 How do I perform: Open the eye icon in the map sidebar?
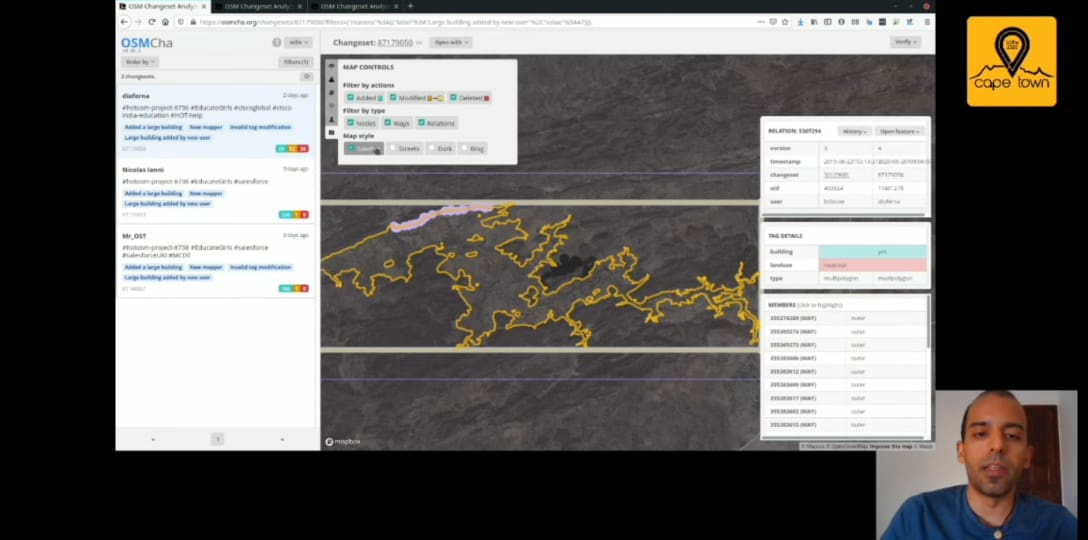pos(331,67)
